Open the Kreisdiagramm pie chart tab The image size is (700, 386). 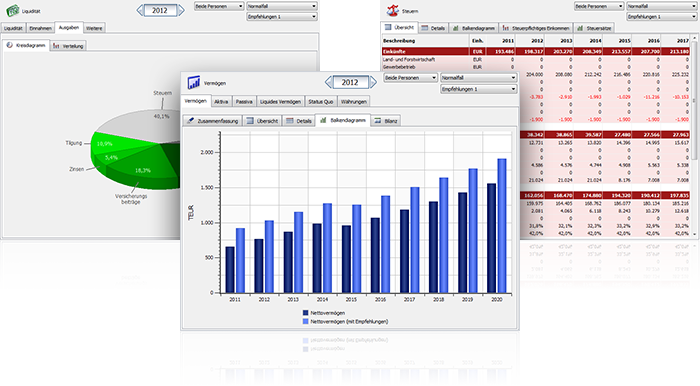(25, 46)
